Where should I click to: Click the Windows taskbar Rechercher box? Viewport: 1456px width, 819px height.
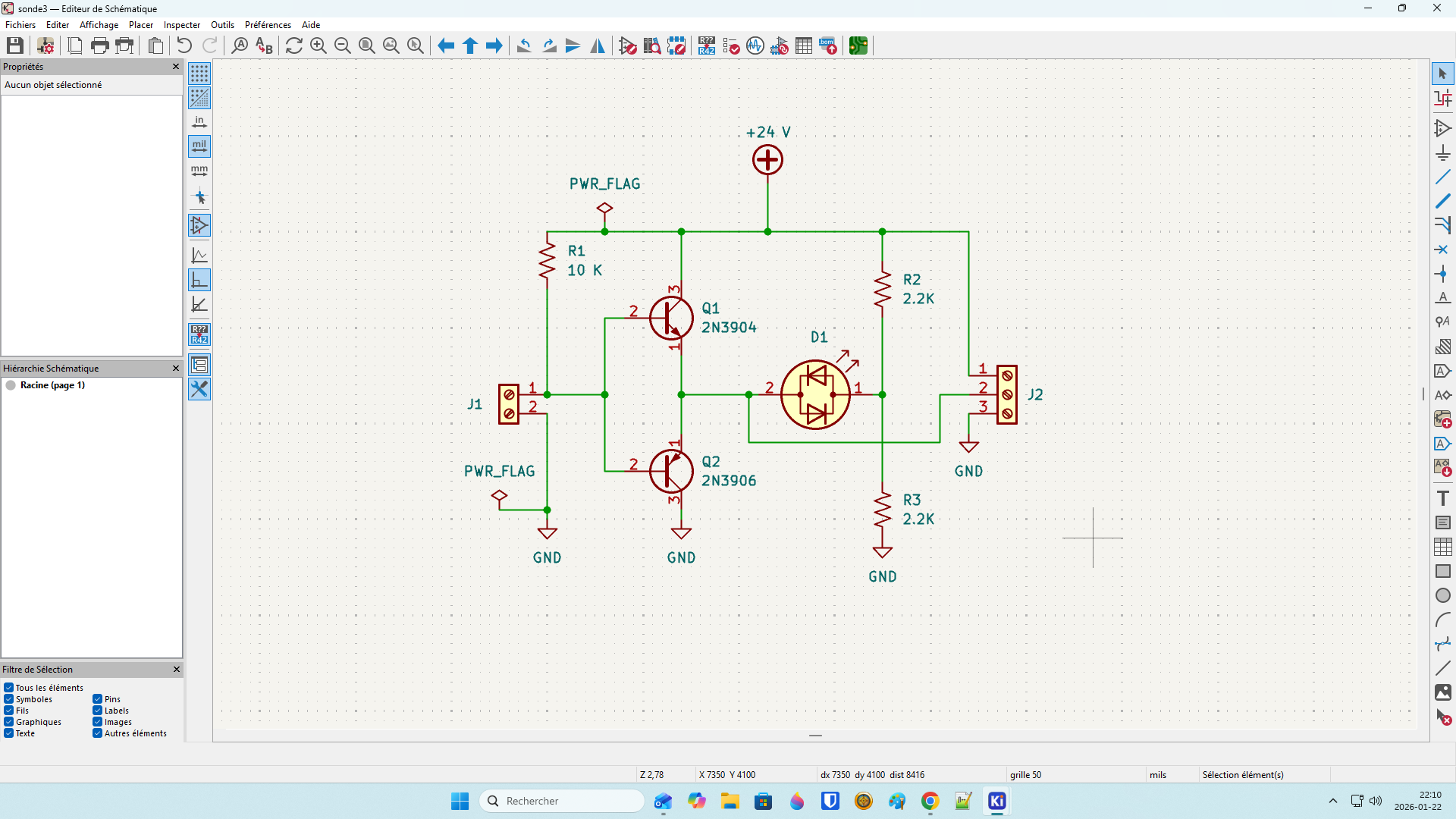(x=562, y=801)
